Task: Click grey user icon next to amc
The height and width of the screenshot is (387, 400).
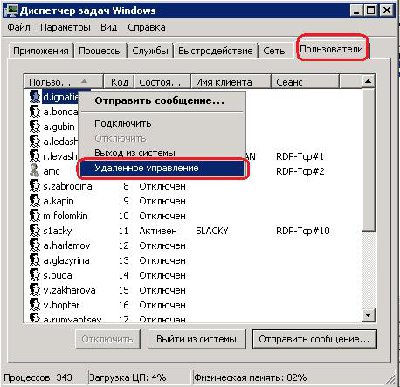Action: [x=35, y=171]
